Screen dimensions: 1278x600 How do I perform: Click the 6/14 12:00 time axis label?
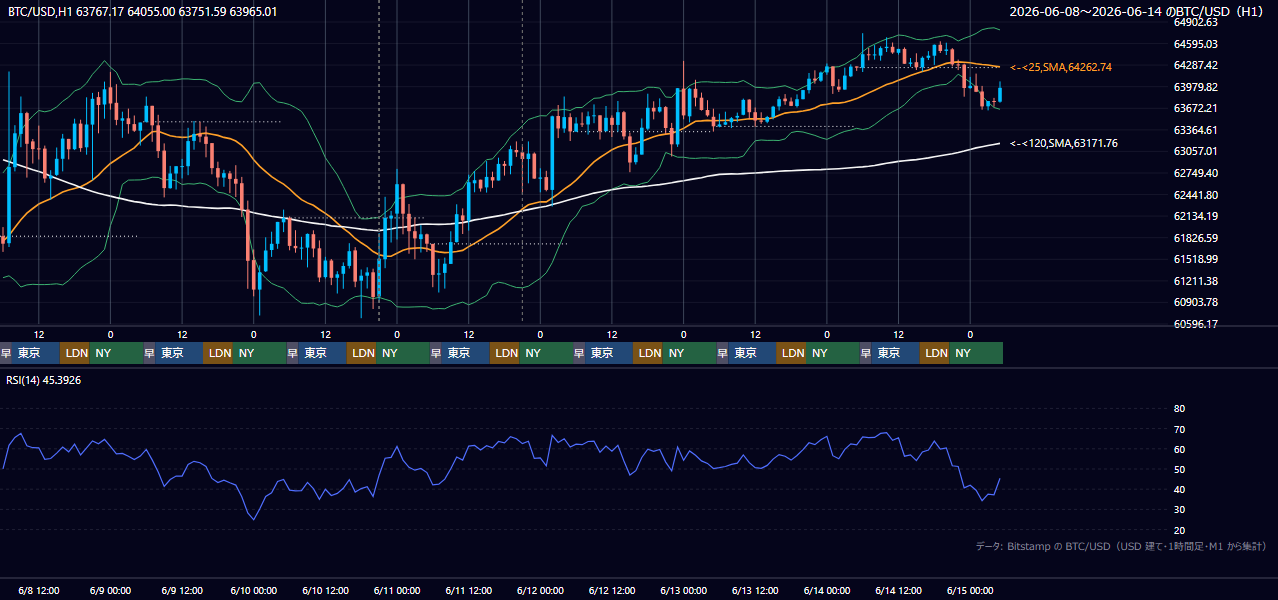tap(898, 590)
